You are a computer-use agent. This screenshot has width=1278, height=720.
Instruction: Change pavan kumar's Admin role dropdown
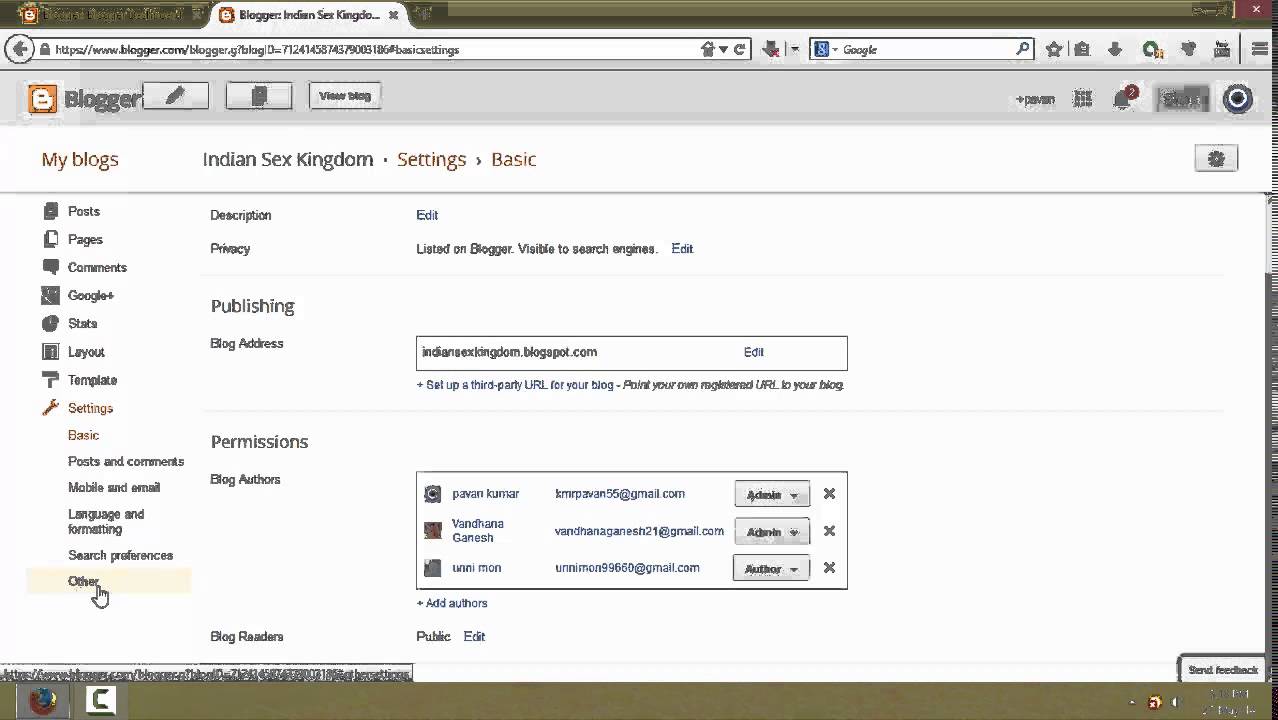coord(772,494)
